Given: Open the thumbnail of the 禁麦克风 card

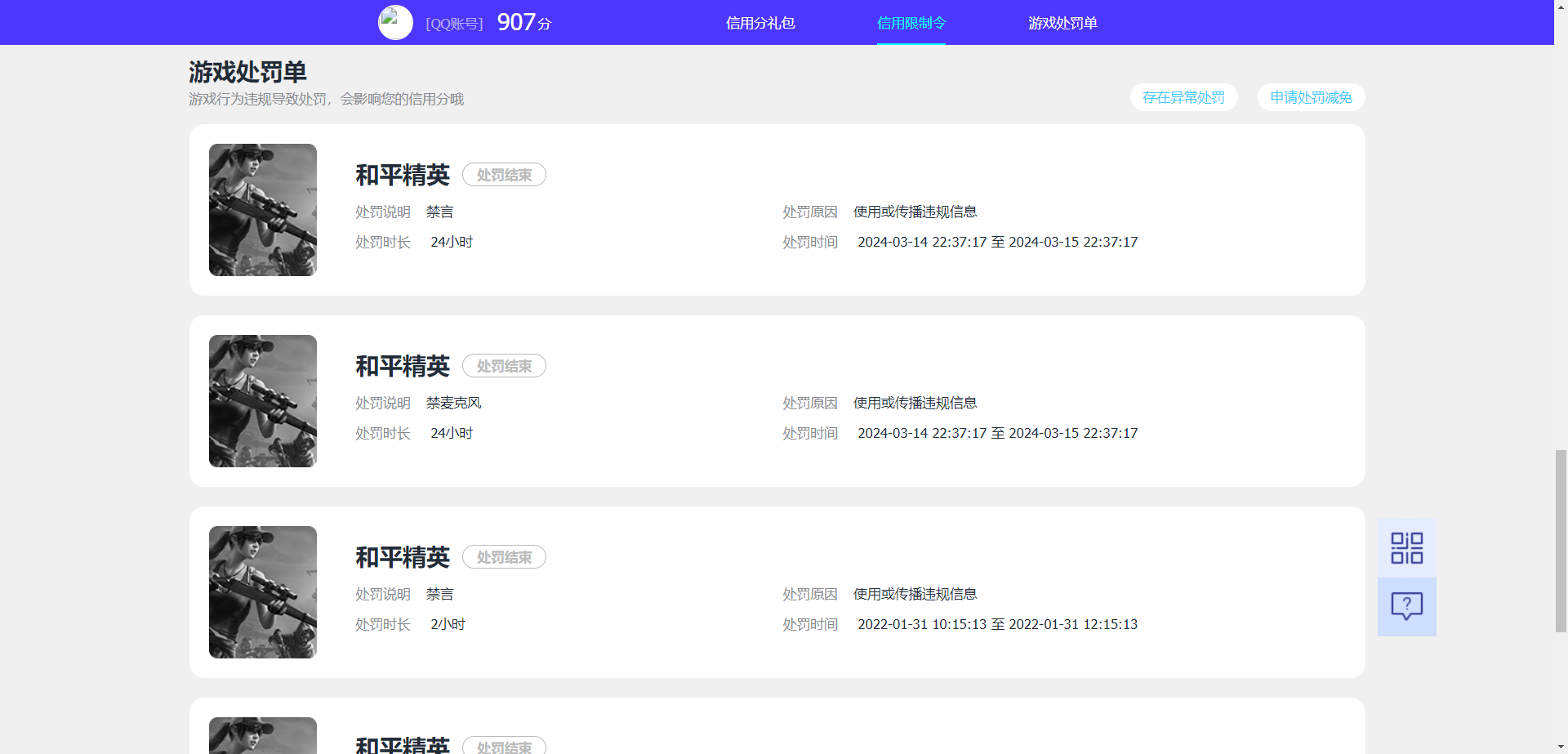Looking at the screenshot, I should coord(263,401).
